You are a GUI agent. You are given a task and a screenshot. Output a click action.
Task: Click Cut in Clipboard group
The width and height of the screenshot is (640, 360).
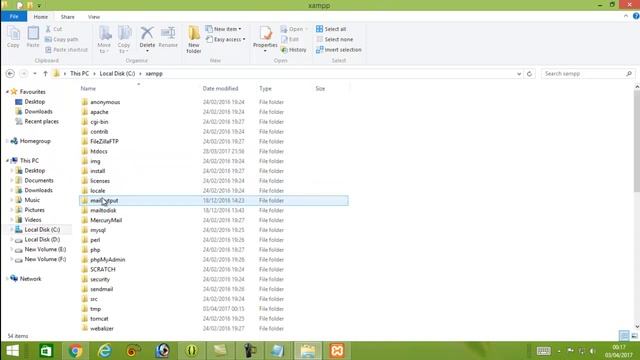click(x=53, y=29)
